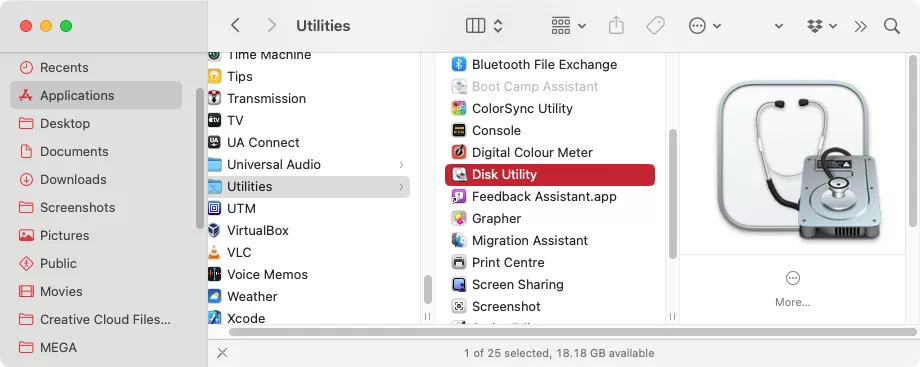Select the VLC cone icon
920x367 pixels.
pos(215,252)
